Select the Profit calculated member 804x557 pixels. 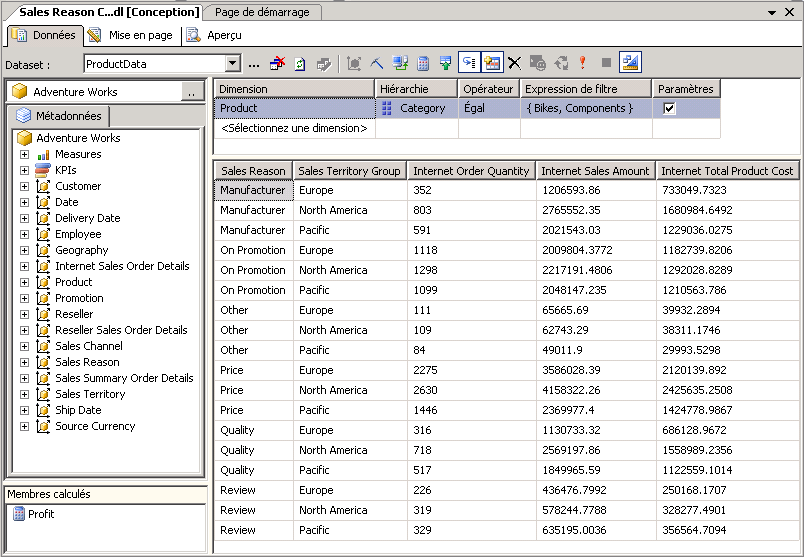[x=41, y=514]
